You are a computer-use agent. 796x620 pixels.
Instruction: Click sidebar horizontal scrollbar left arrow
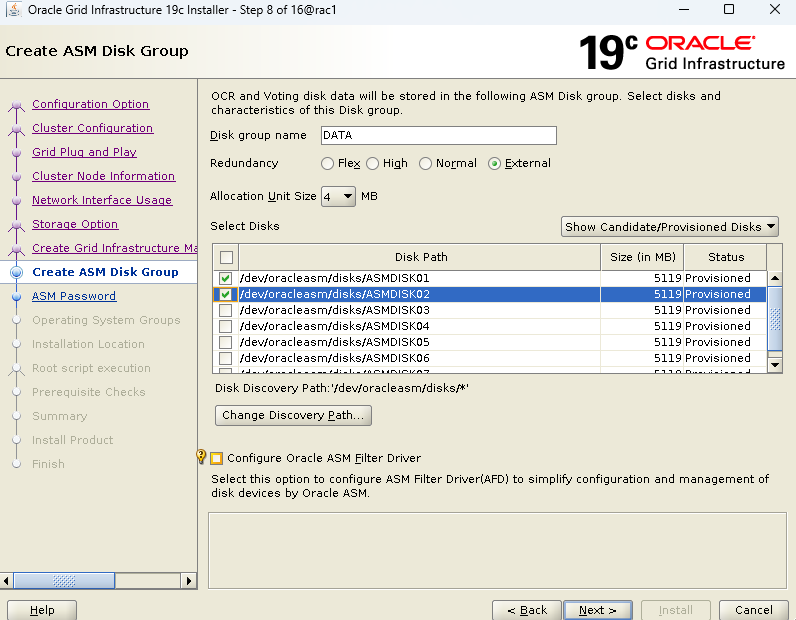click(6, 580)
